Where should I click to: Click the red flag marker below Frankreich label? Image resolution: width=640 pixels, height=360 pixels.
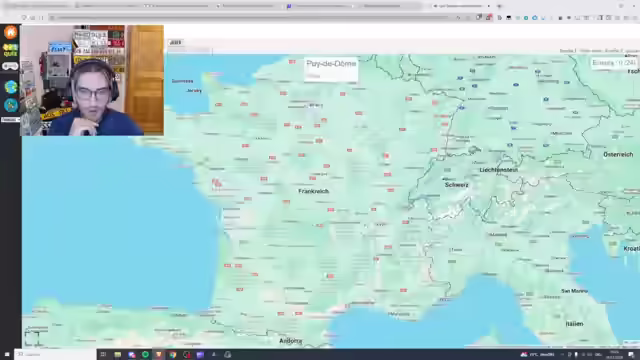pos(331,210)
